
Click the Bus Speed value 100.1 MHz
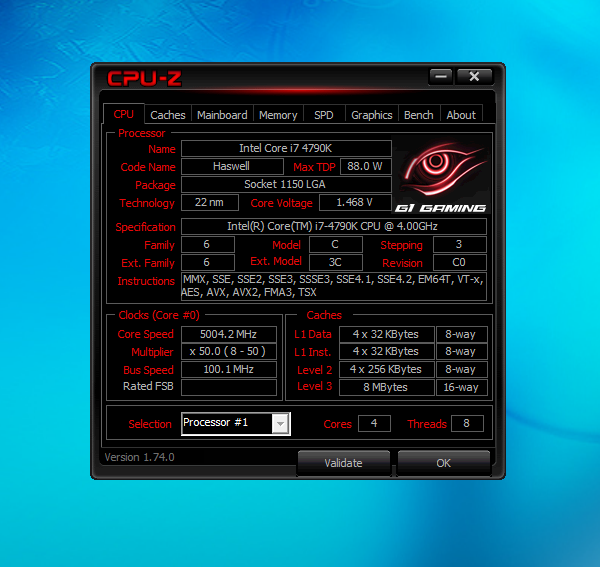[229, 370]
